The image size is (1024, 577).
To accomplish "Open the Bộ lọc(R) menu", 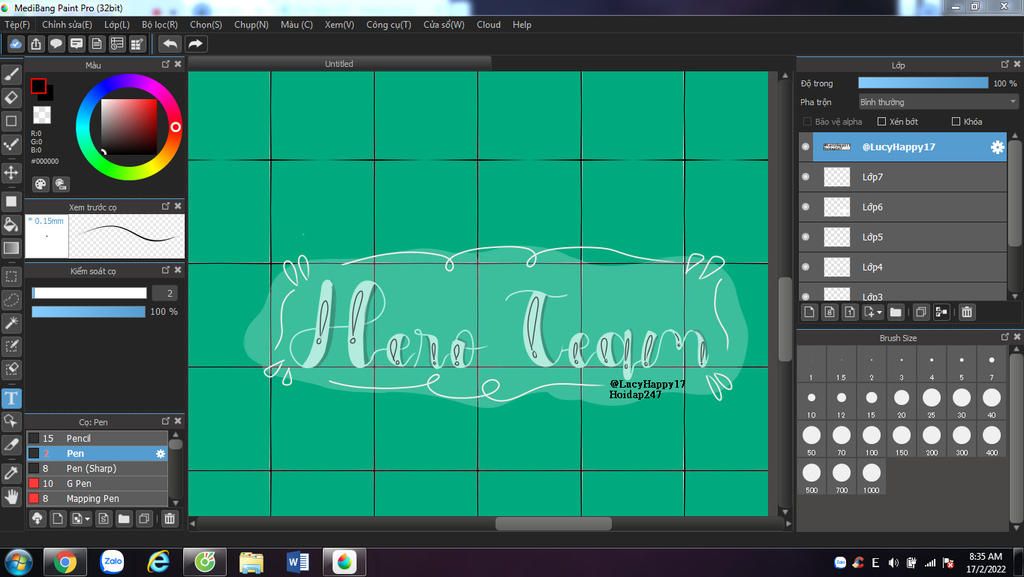I will (160, 25).
